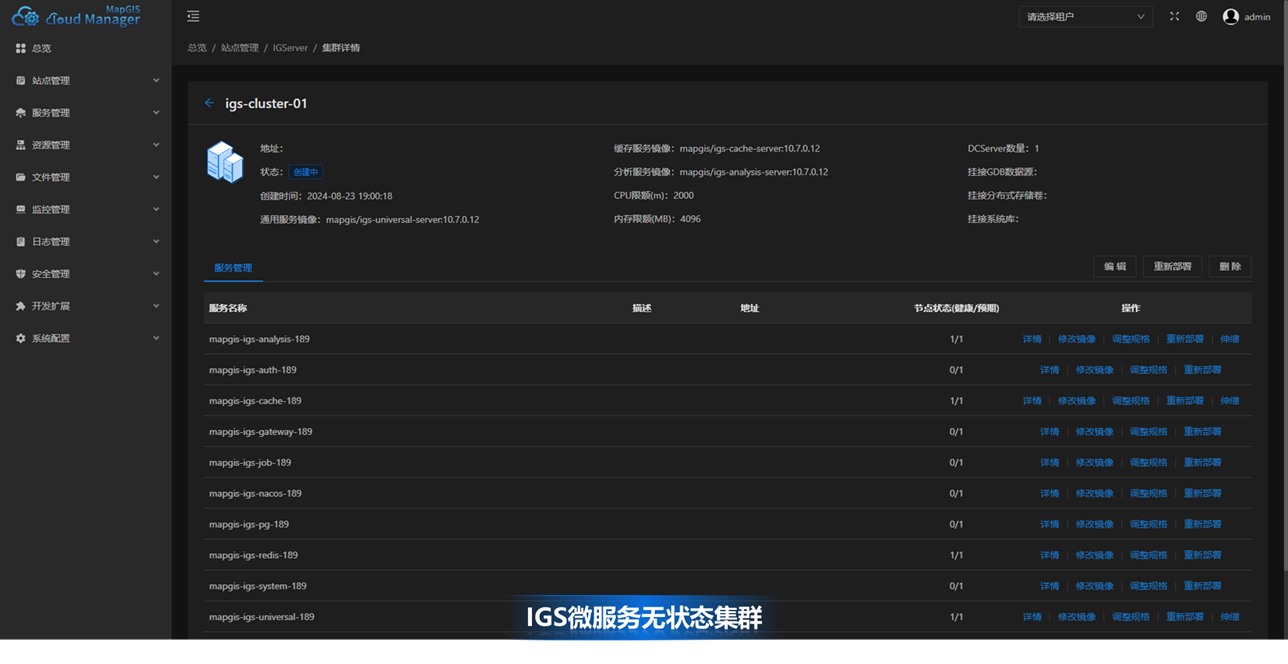The image size is (1288, 664).
Task: Click the 总览 overview grid icon in sidebar
Action: 20,48
